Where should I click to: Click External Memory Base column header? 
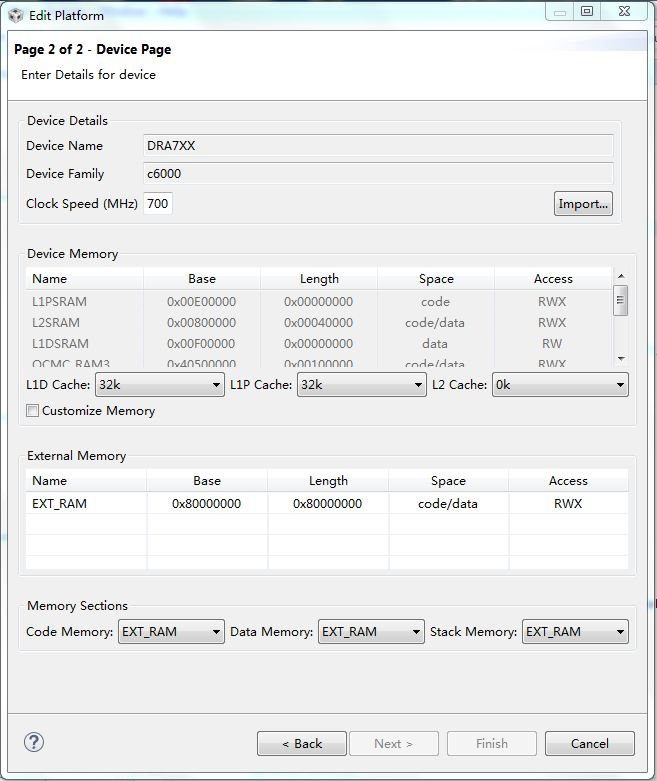pos(207,480)
